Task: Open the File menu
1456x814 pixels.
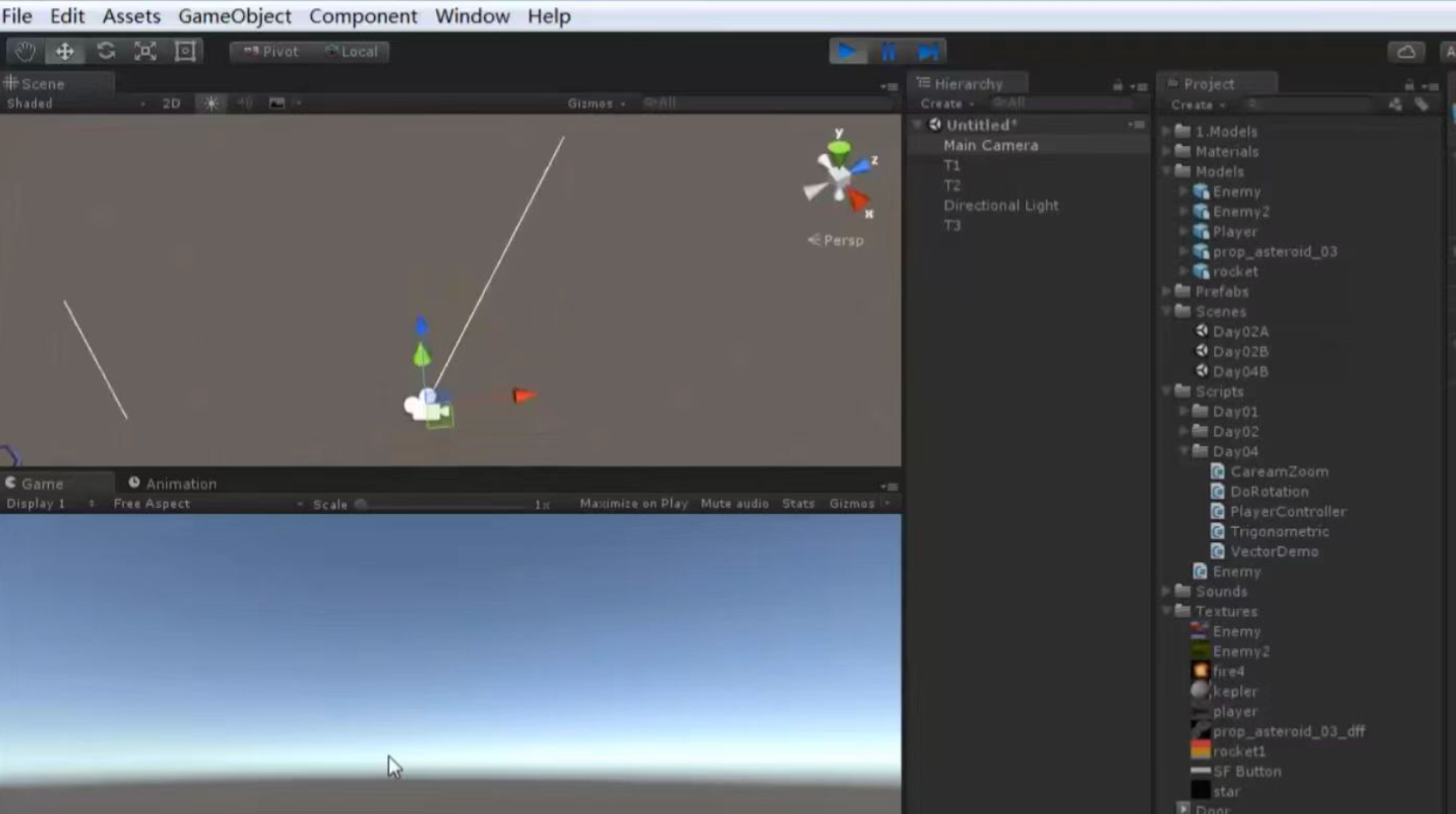Action: [x=17, y=16]
